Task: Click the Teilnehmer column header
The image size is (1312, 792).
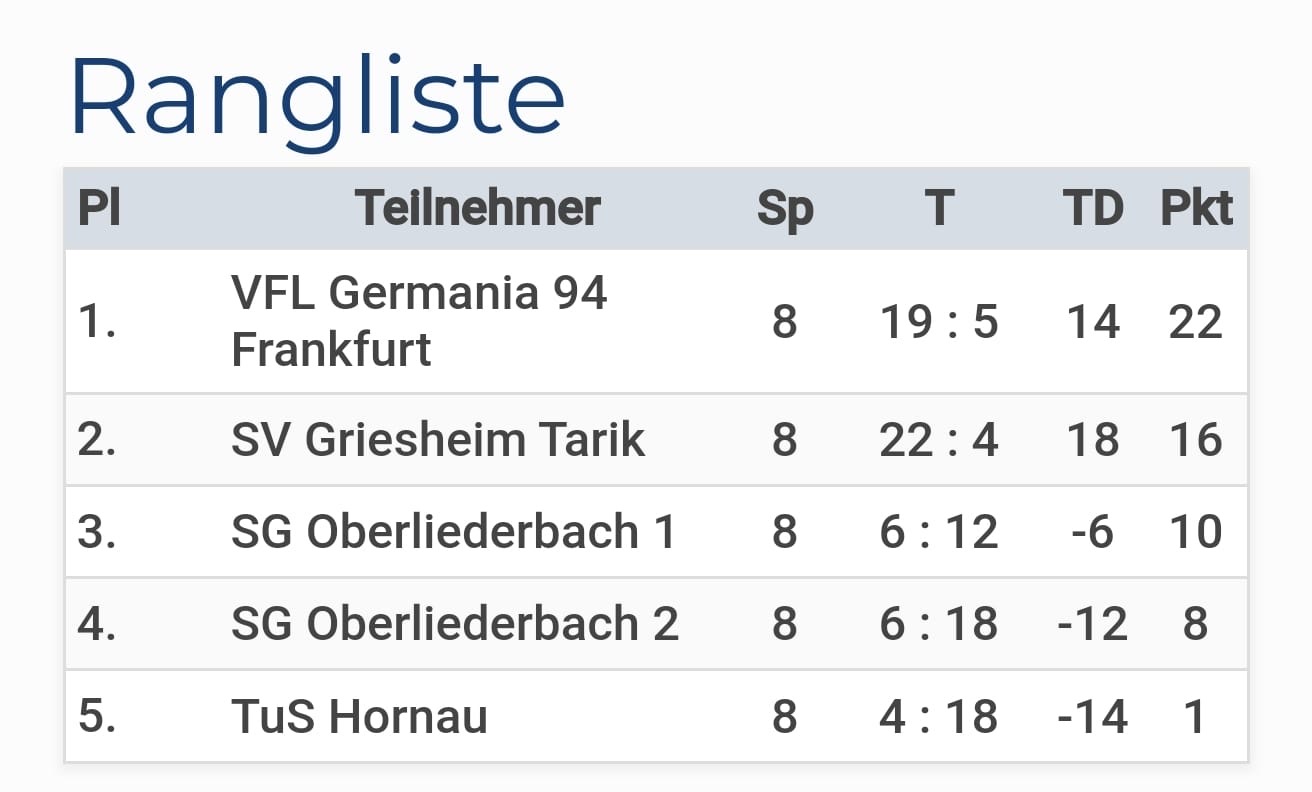Action: (478, 208)
